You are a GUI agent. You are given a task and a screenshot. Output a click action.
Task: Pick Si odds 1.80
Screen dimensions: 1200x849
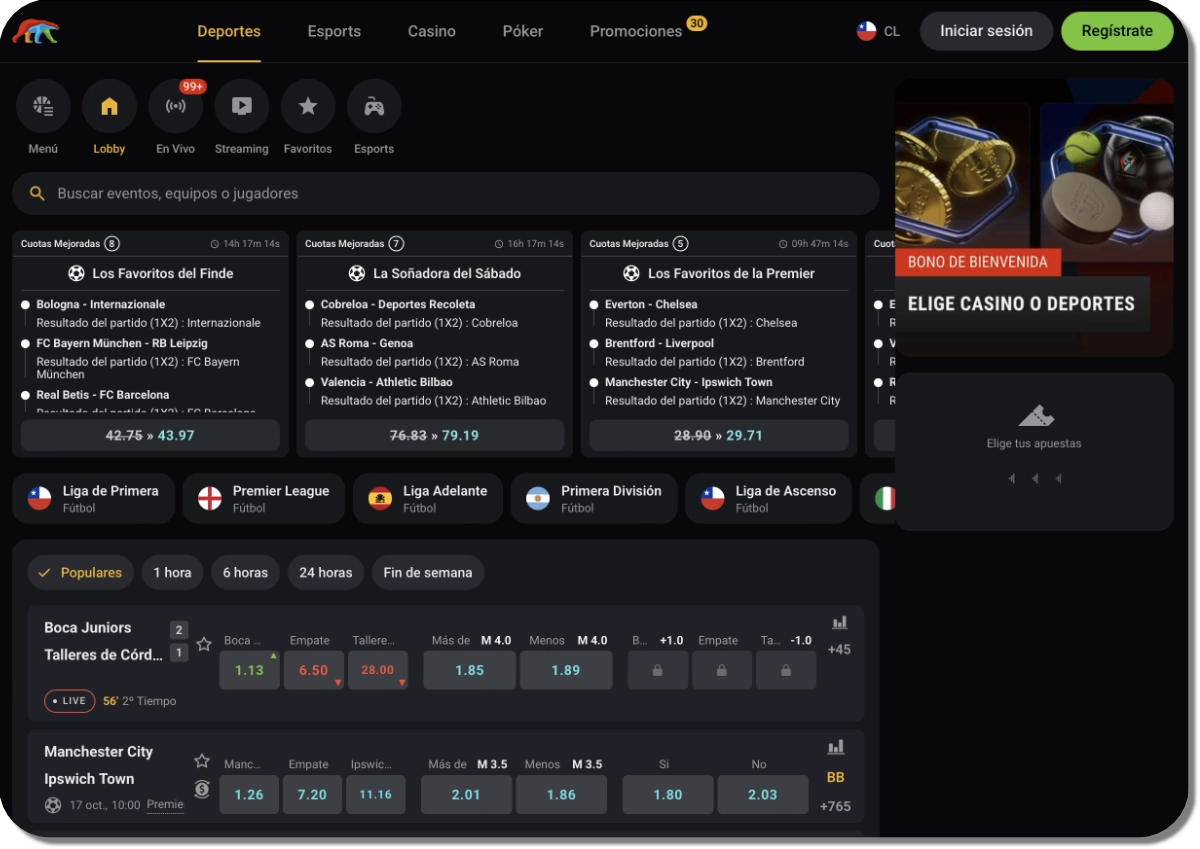coord(668,795)
